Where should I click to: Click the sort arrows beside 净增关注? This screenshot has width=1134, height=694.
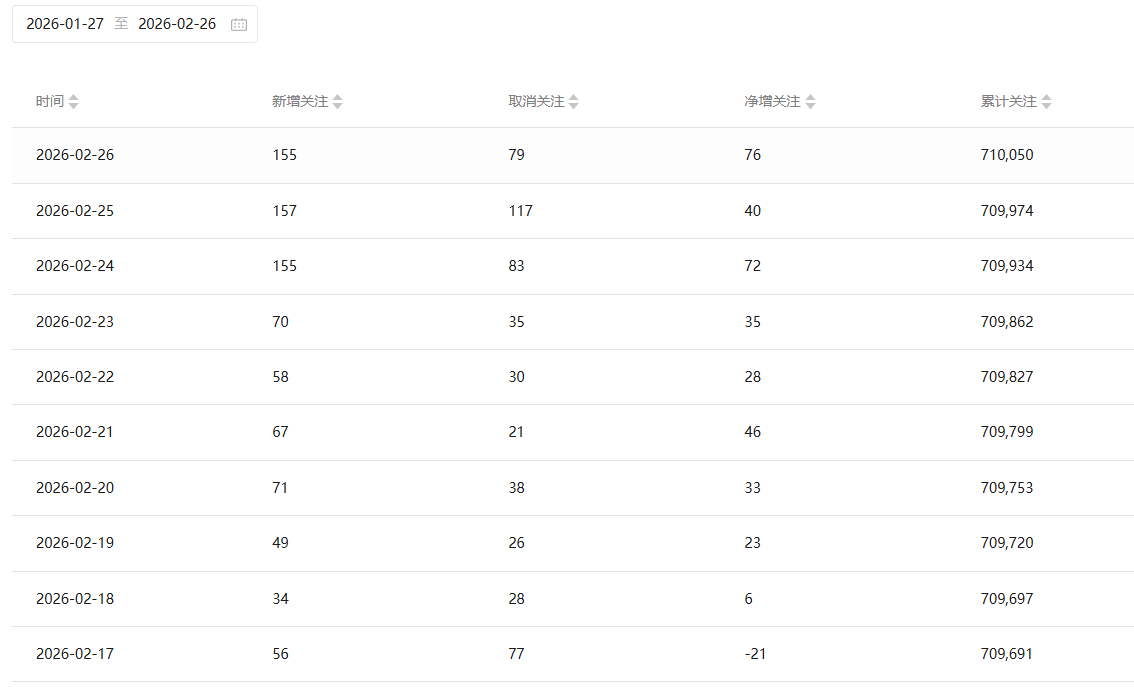pyautogui.click(x=811, y=102)
